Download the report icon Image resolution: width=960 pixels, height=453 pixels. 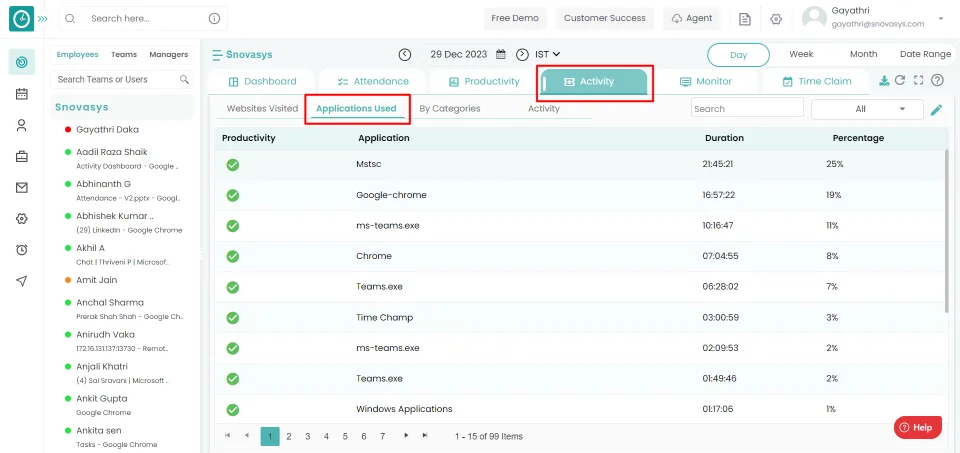coord(884,80)
